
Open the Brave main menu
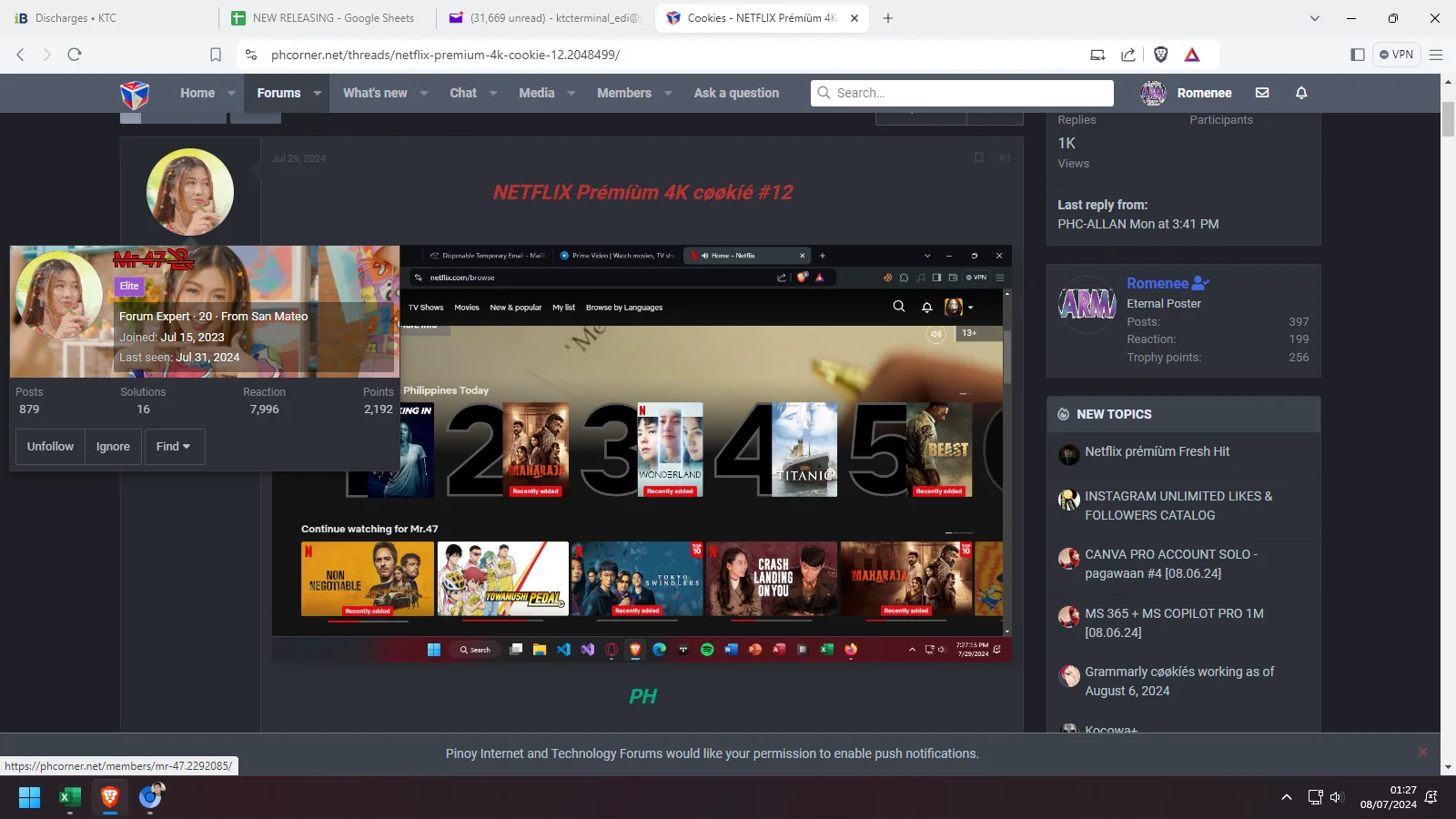pyautogui.click(x=1436, y=55)
